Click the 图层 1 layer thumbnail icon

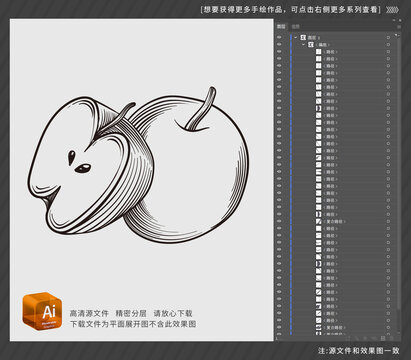point(303,37)
